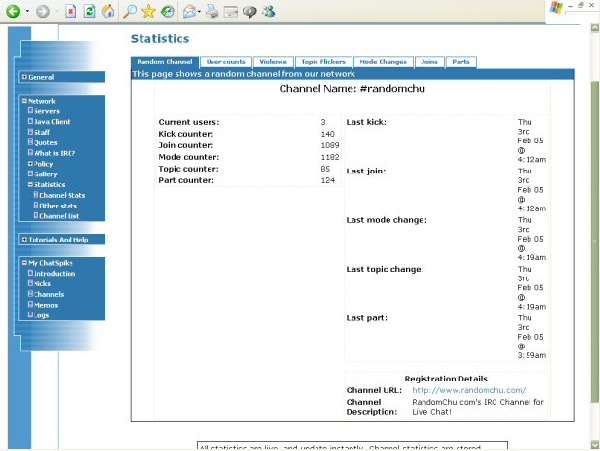Stop page loading with the red X icon
This screenshot has width=600, height=451.
click(70, 11)
